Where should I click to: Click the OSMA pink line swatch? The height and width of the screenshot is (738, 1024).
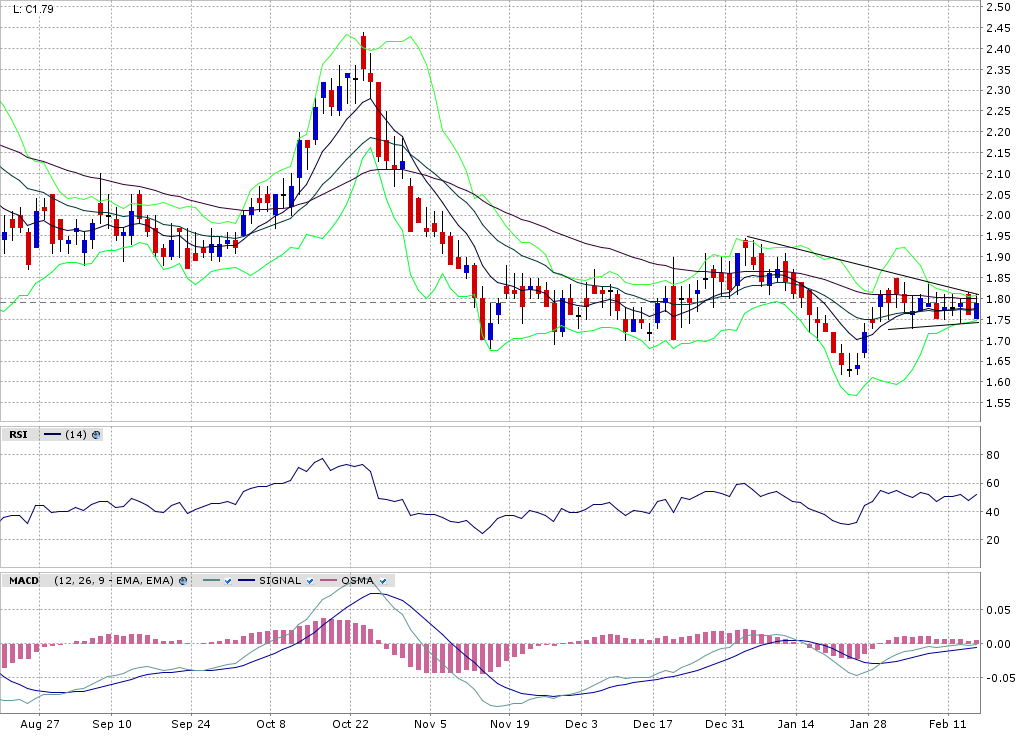329,580
